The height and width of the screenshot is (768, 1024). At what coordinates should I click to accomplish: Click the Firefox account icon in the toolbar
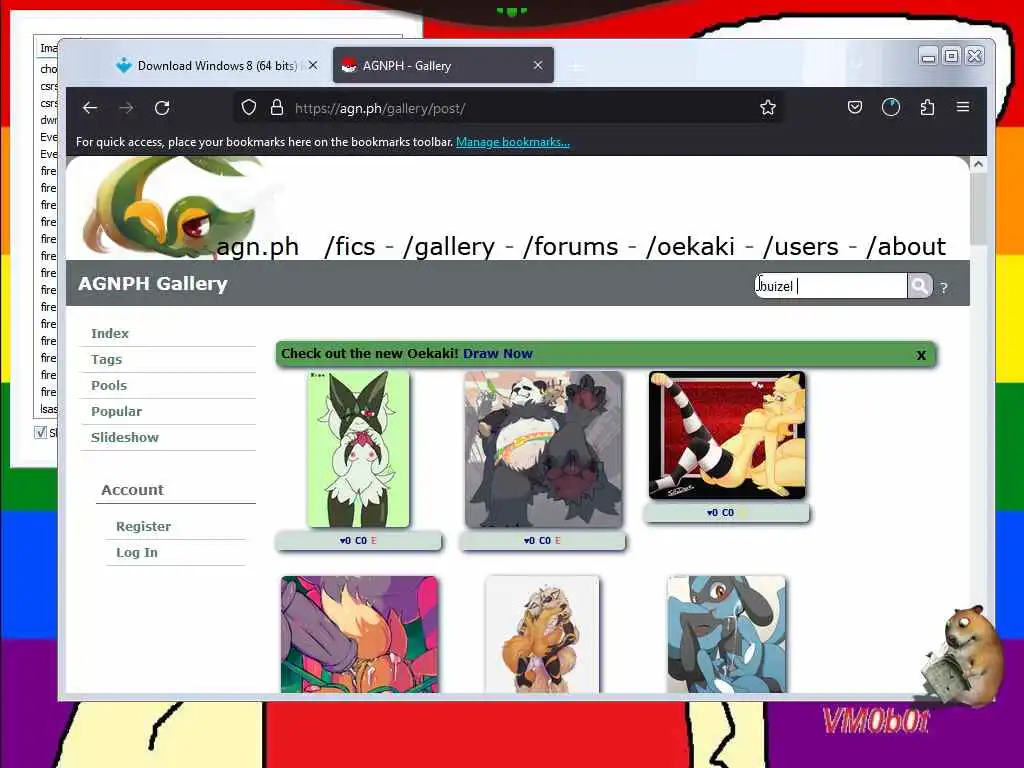[891, 107]
